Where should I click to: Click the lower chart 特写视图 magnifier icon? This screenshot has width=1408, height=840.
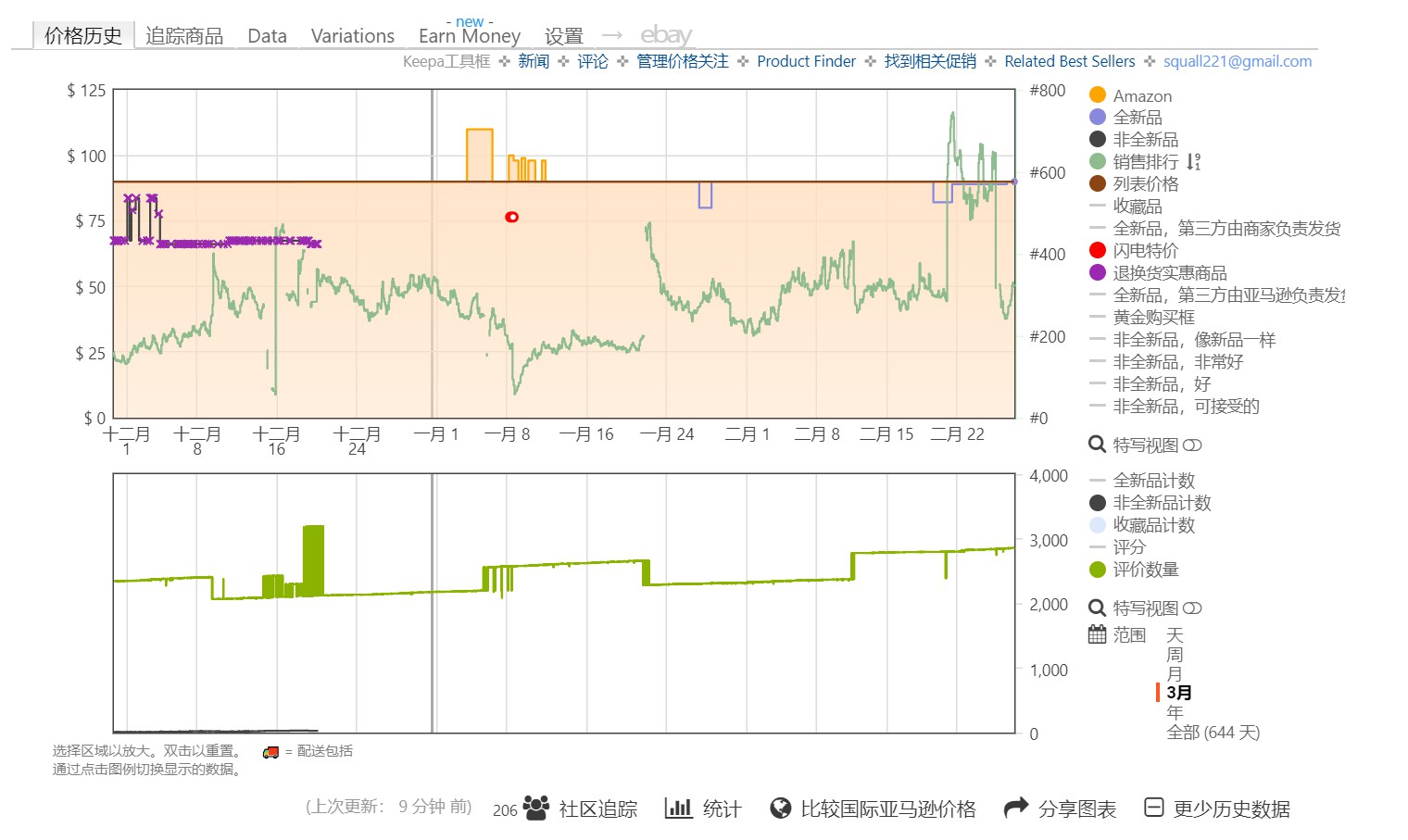tap(1097, 608)
